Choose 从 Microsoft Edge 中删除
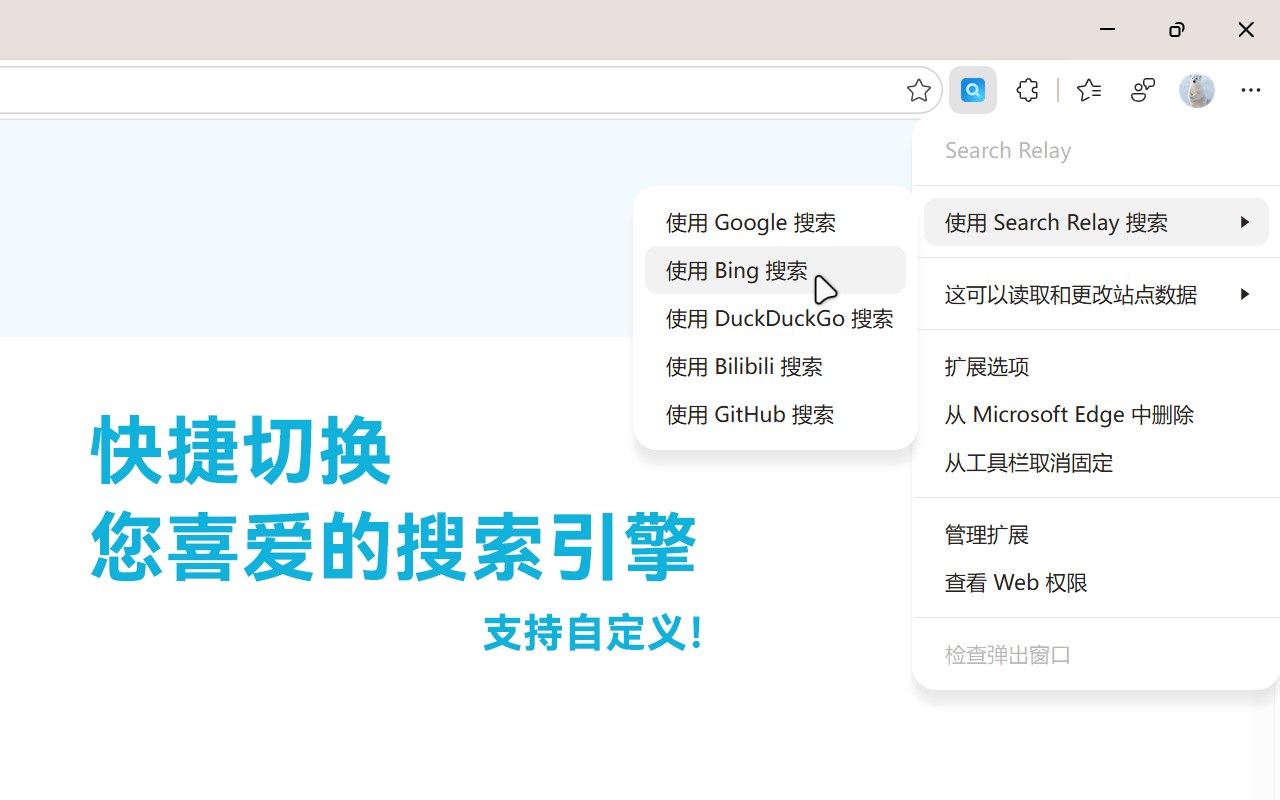This screenshot has height=800, width=1280. [x=1096, y=414]
